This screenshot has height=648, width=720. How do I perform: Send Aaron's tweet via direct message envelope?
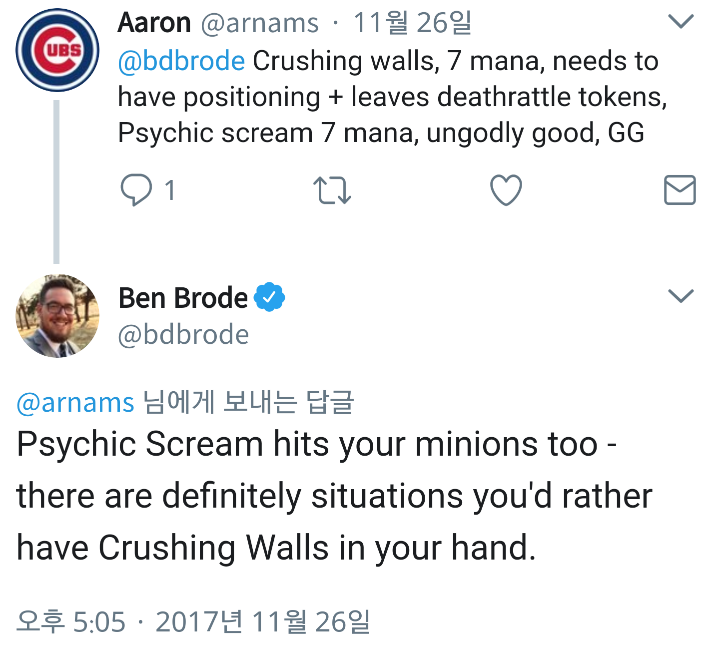pyautogui.click(x=680, y=190)
